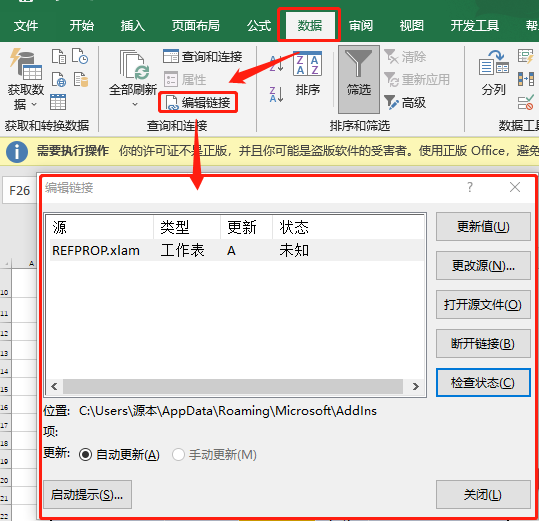The height and width of the screenshot is (521, 539).
Task: Click the From Text/CSV icon
Action: (59, 56)
